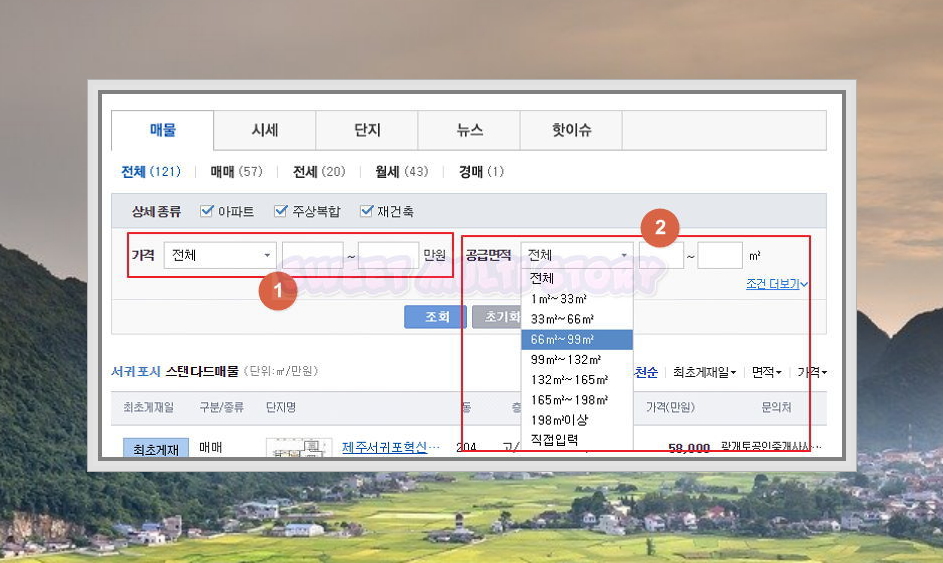Select 직접입력 area option
Viewport: 943px width, 563px height.
coord(577,440)
